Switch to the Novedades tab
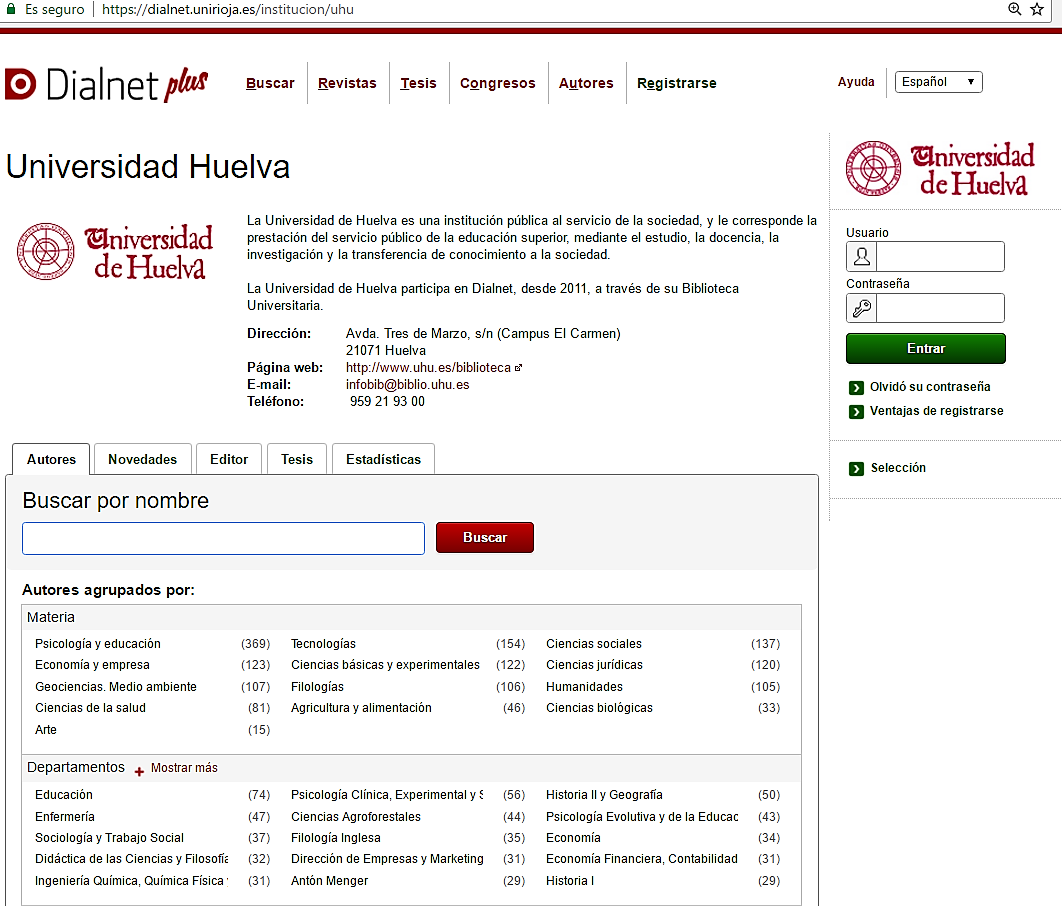Viewport: 1062px width, 906px height. coord(142,459)
